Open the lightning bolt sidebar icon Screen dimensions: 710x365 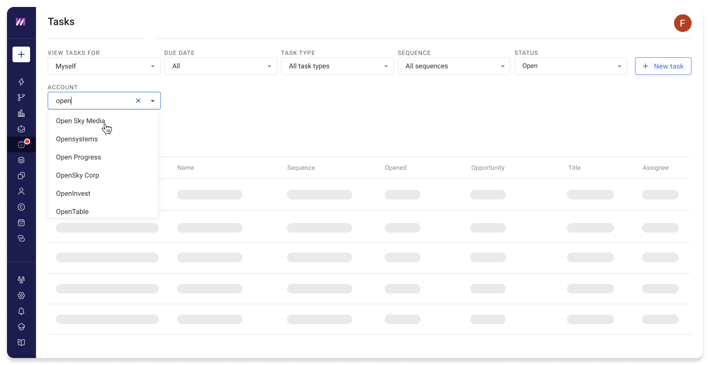coord(21,82)
